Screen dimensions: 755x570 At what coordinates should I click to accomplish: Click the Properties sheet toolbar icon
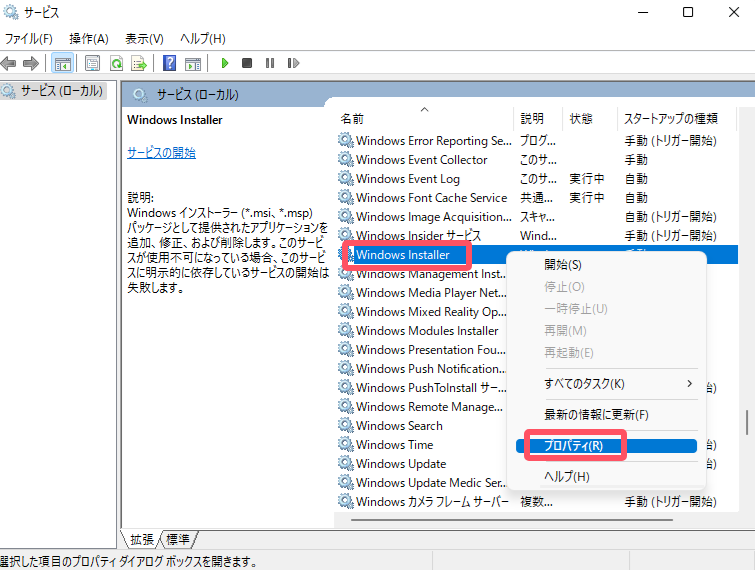[92, 63]
